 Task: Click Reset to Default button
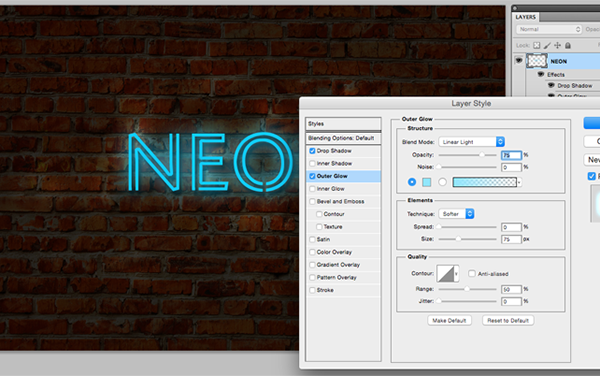(508, 321)
